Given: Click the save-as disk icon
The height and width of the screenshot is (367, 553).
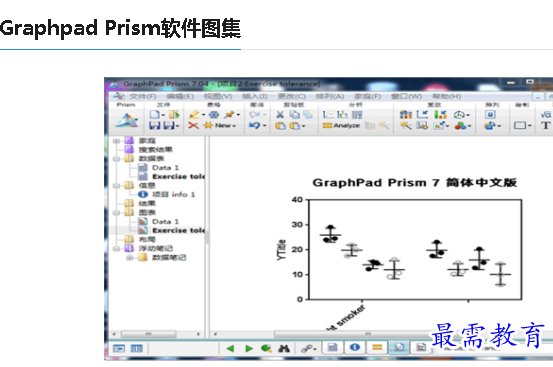Looking at the screenshot, I should coord(169,126).
